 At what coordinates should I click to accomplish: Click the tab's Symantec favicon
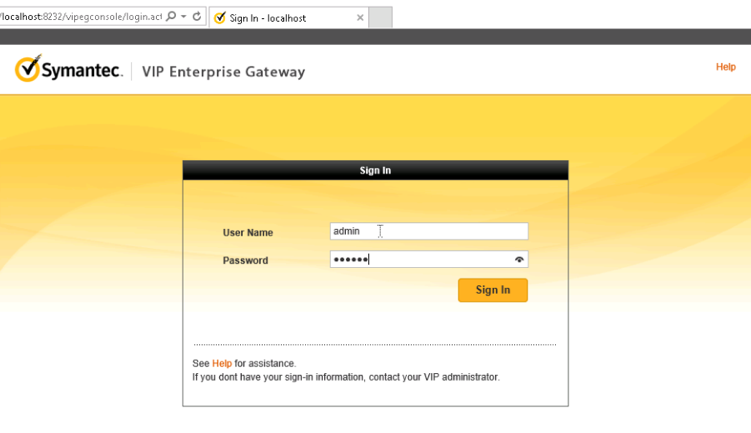click(x=220, y=18)
